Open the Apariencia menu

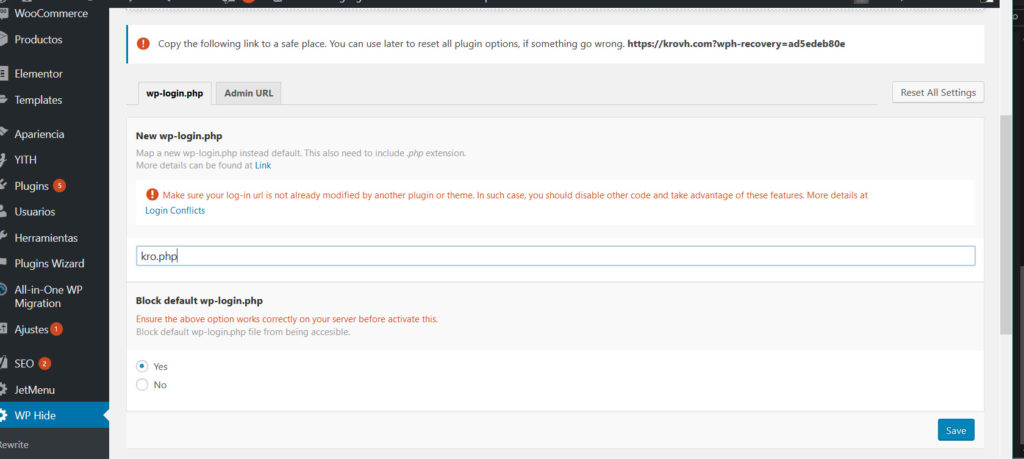39,134
